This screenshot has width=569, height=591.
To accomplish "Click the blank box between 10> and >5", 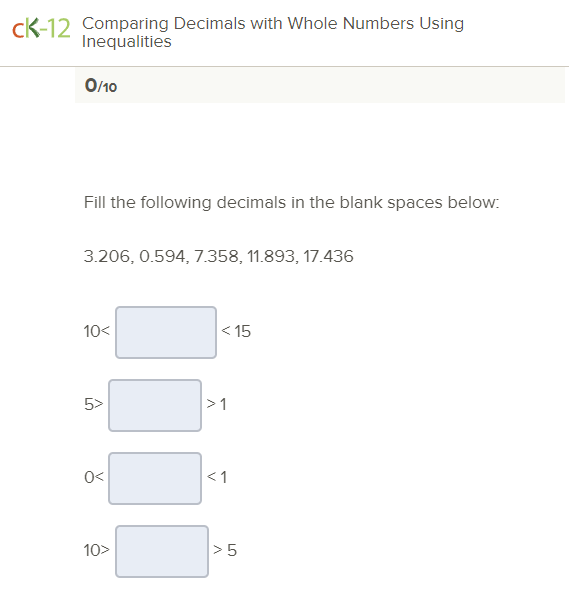I will pyautogui.click(x=162, y=551).
